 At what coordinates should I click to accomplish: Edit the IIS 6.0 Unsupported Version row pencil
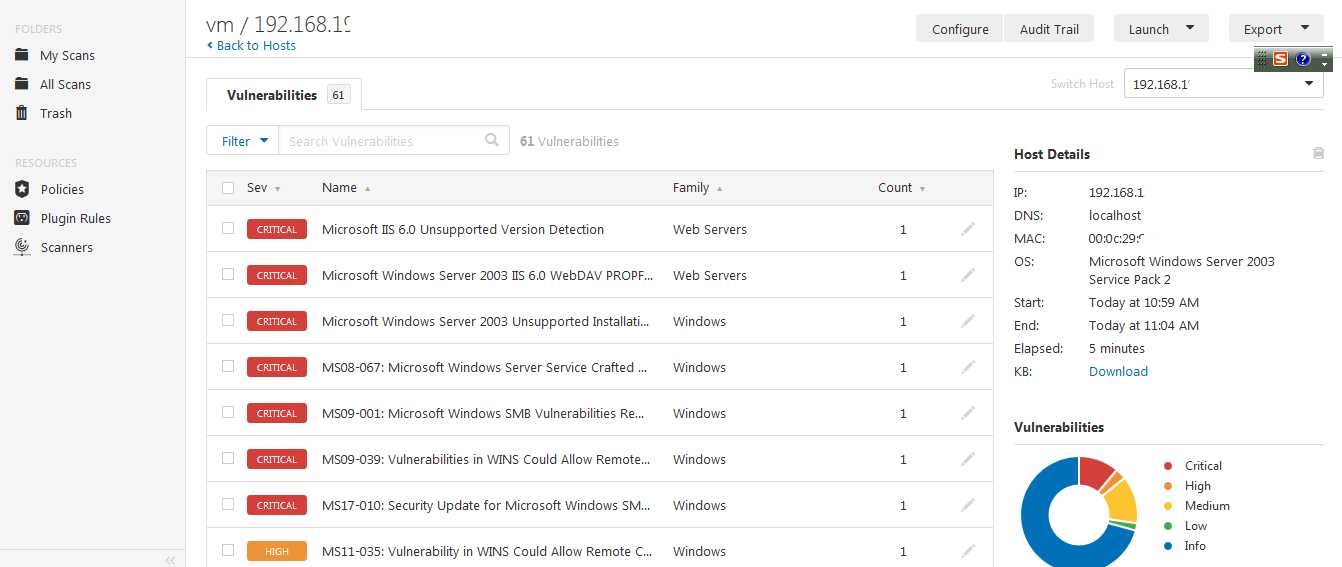click(x=967, y=229)
